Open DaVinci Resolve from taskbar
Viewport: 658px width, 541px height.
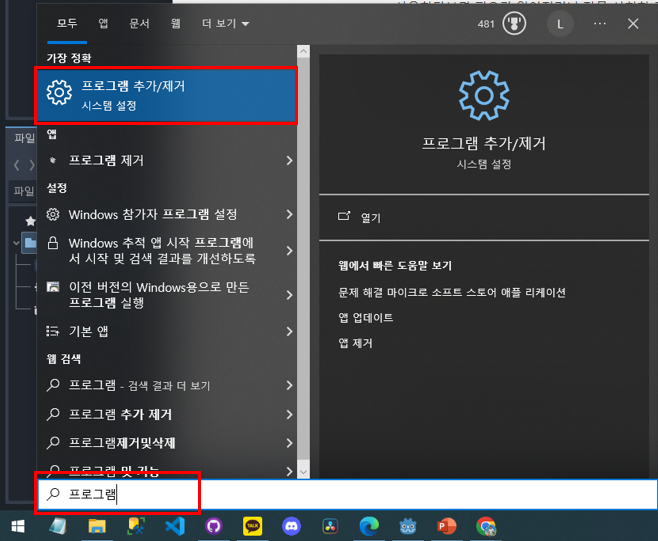point(330,526)
